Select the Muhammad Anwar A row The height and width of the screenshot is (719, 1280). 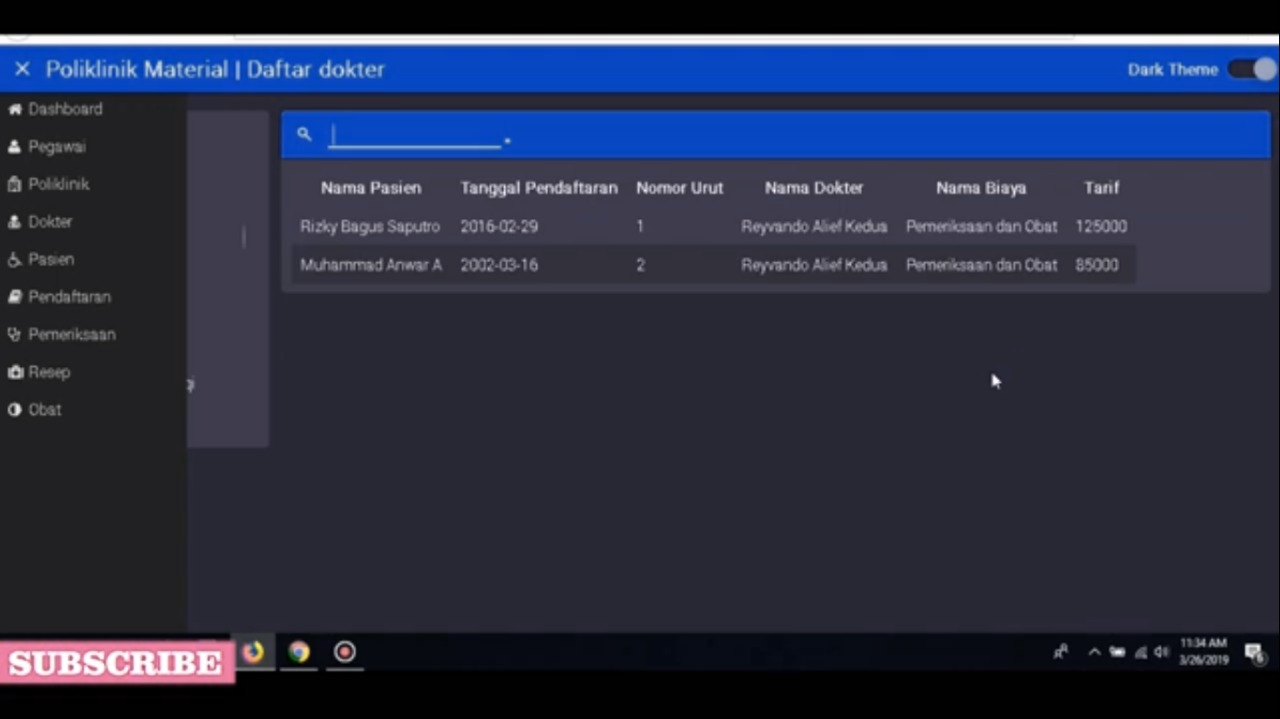[370, 265]
